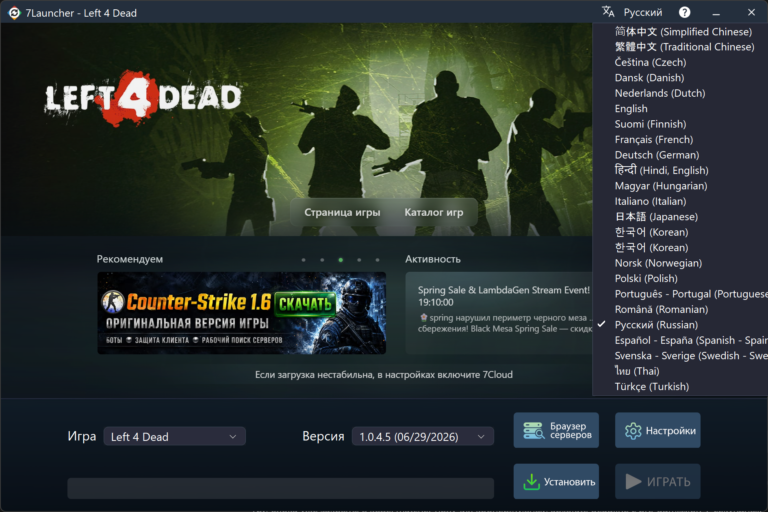Screen dimensions: 768x512
Task: Select Norsk (Norwegian) language
Action: point(658,263)
